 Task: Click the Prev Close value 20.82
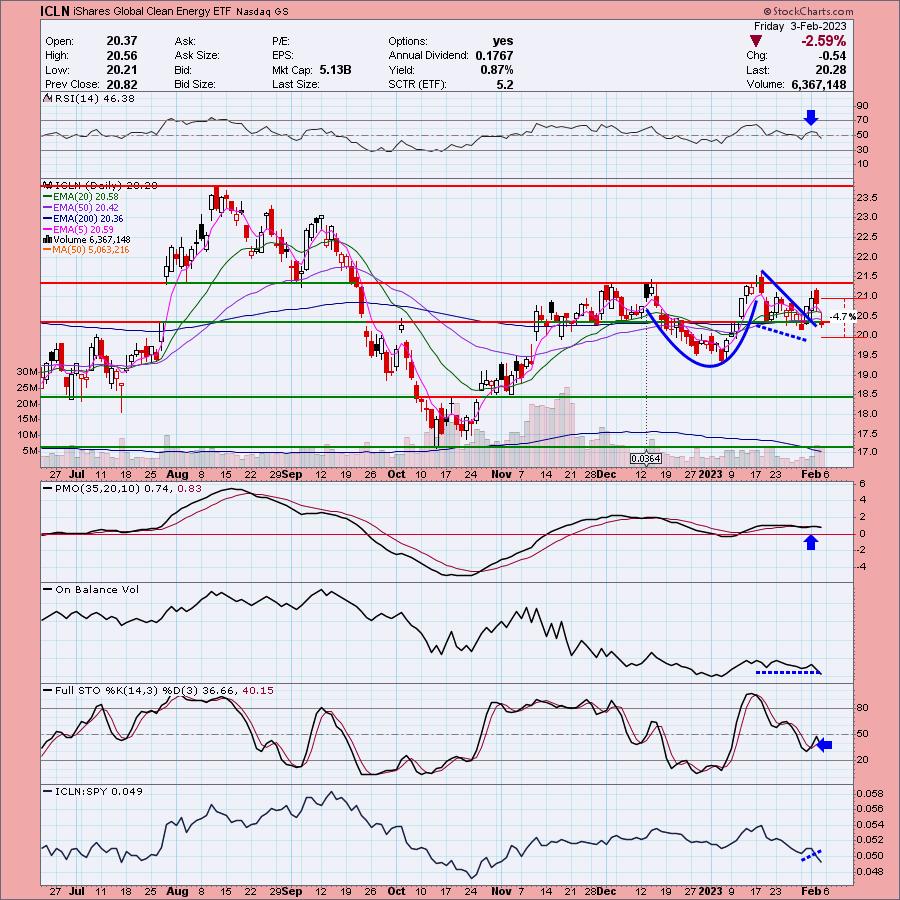[x=122, y=84]
